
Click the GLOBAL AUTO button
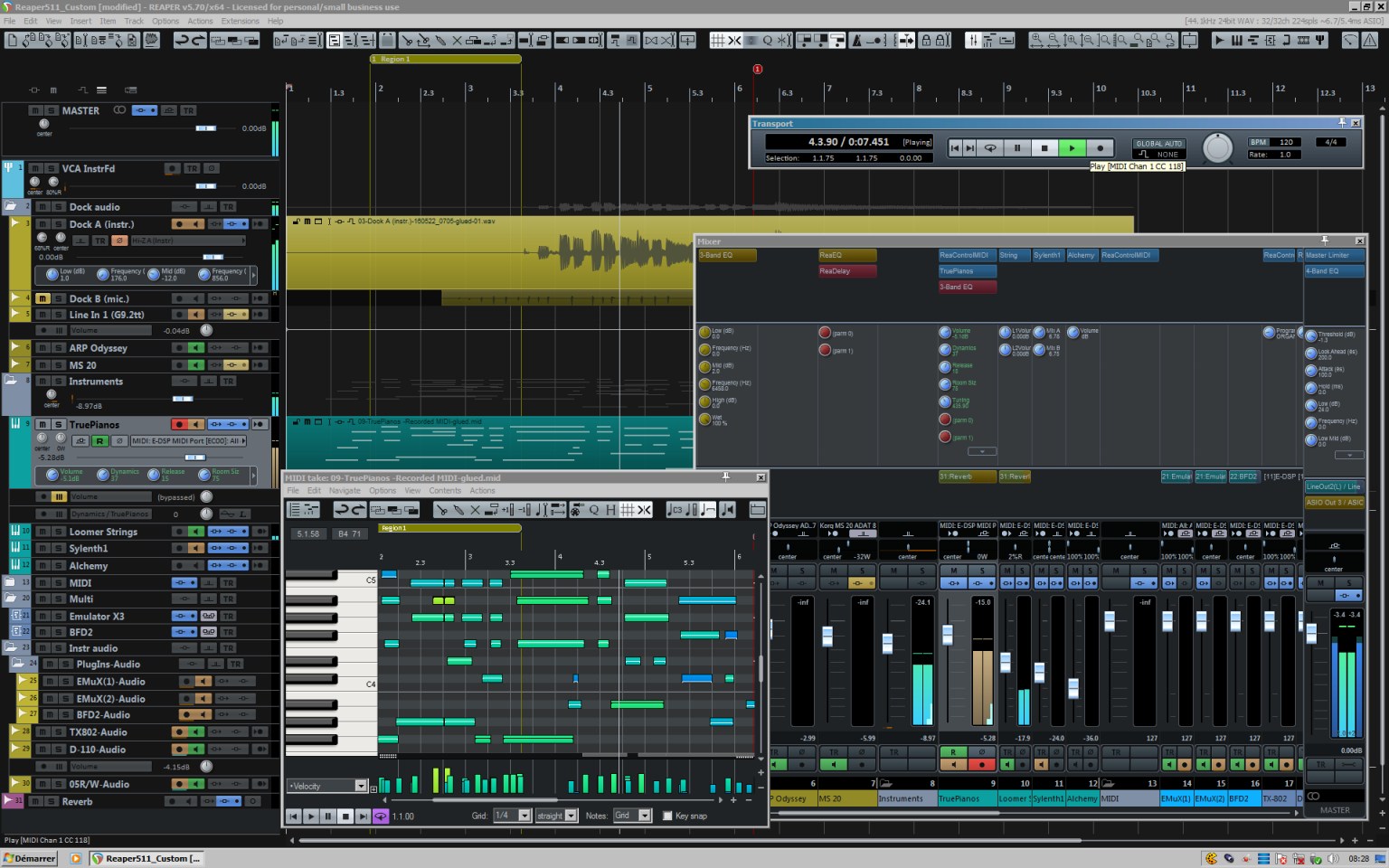[1158, 143]
